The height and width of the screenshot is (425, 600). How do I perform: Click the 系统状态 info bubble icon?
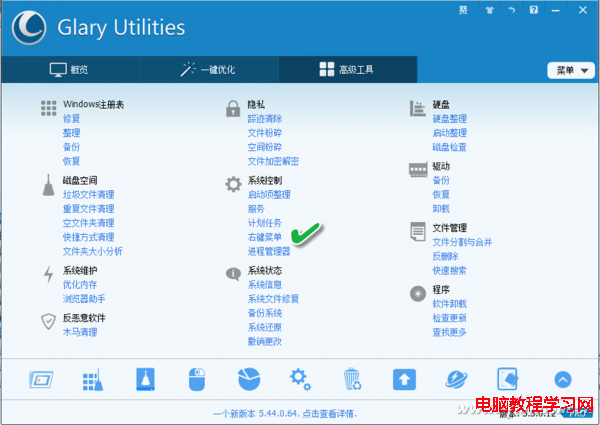(233, 274)
